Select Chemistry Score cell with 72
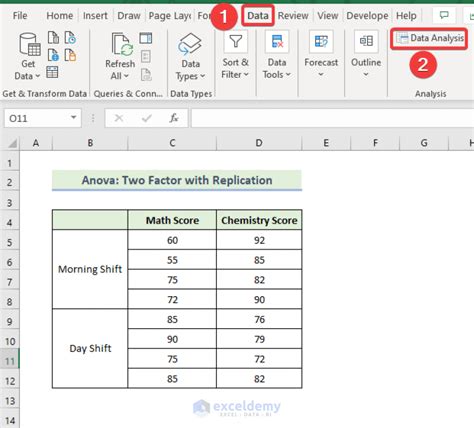Image resolution: width=474 pixels, height=428 pixels. tap(259, 359)
